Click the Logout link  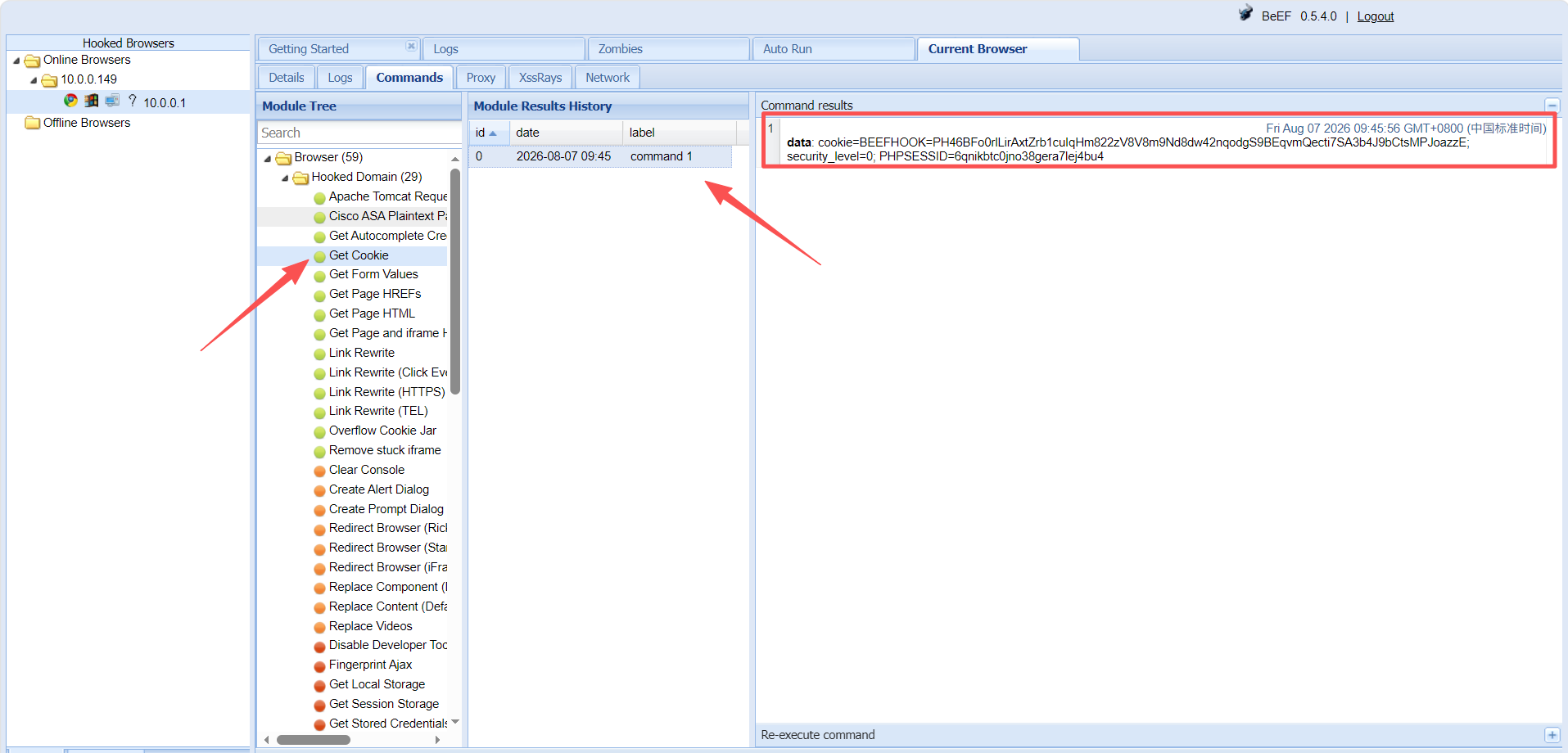(x=1376, y=16)
